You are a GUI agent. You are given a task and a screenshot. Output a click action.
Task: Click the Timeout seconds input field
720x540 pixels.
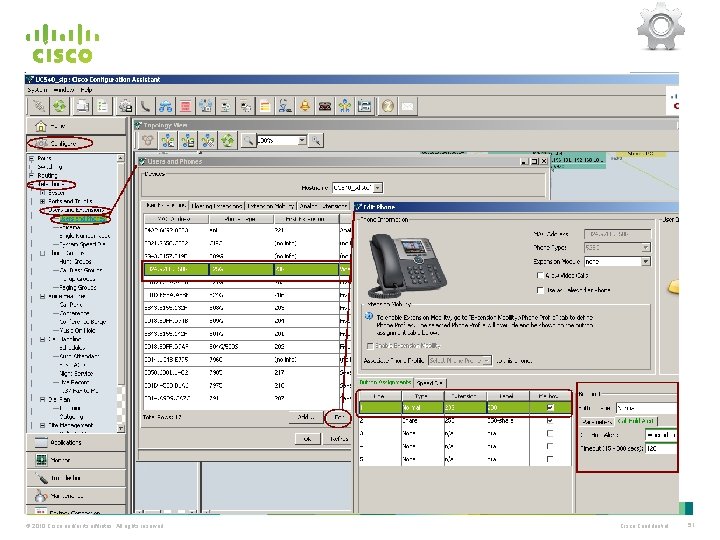pos(660,448)
